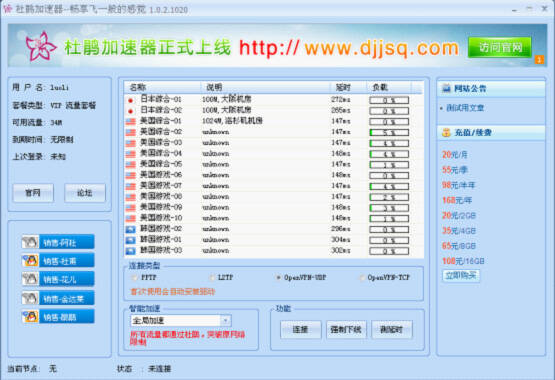Click the red dot icon beside 日本综合-02
Image resolution: width=555 pixels, height=380 pixels.
click(131, 111)
